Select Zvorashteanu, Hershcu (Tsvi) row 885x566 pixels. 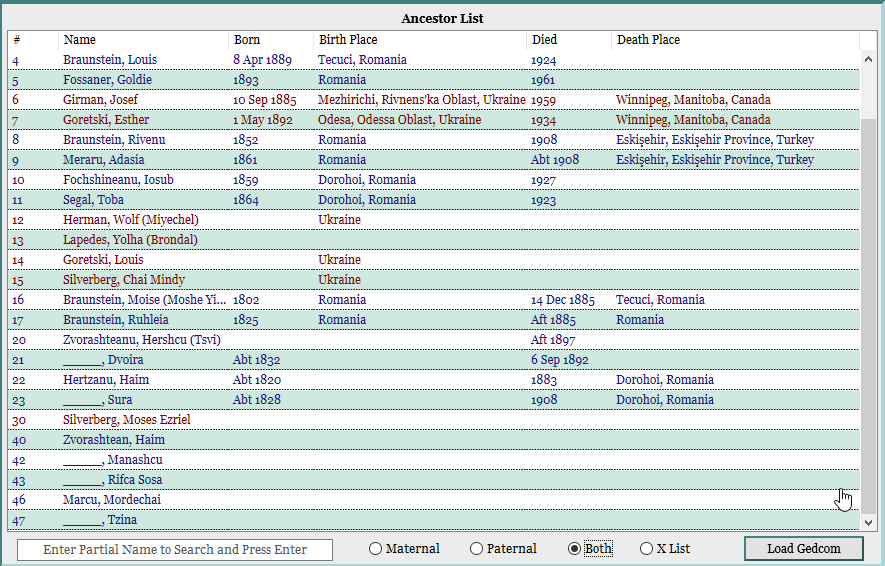click(433, 340)
